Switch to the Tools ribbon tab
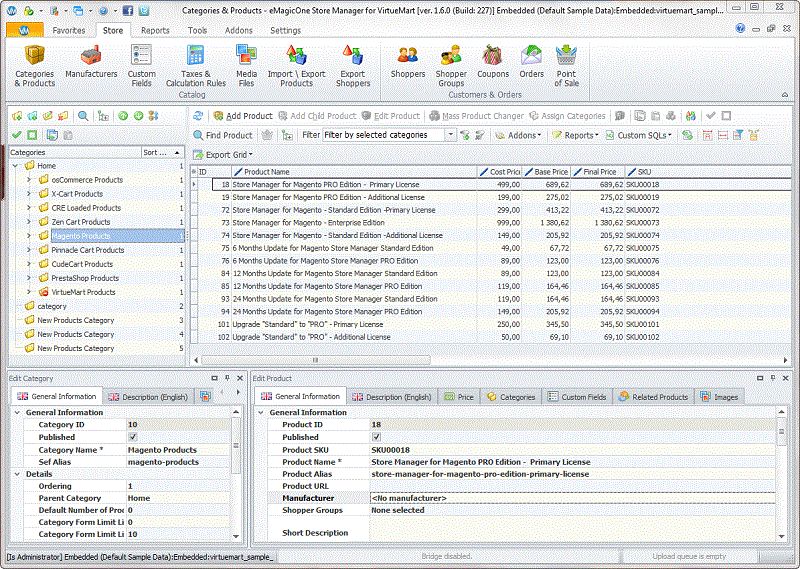 click(197, 31)
